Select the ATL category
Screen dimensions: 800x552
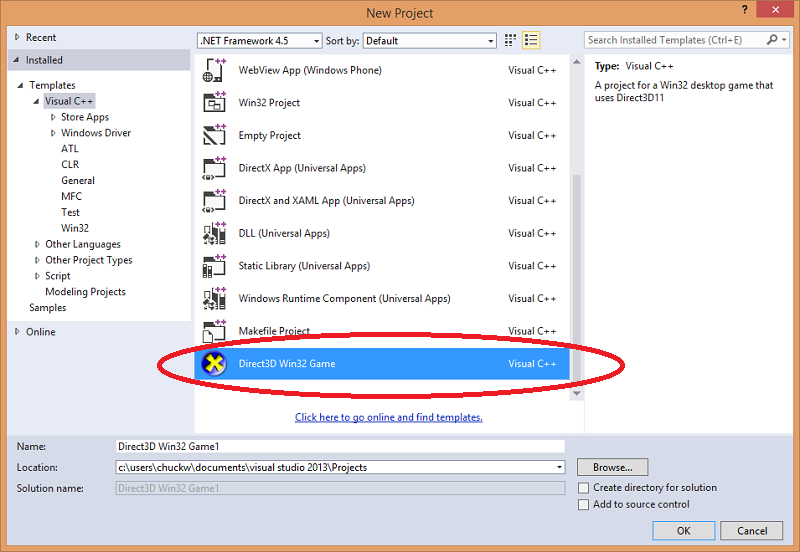point(70,148)
